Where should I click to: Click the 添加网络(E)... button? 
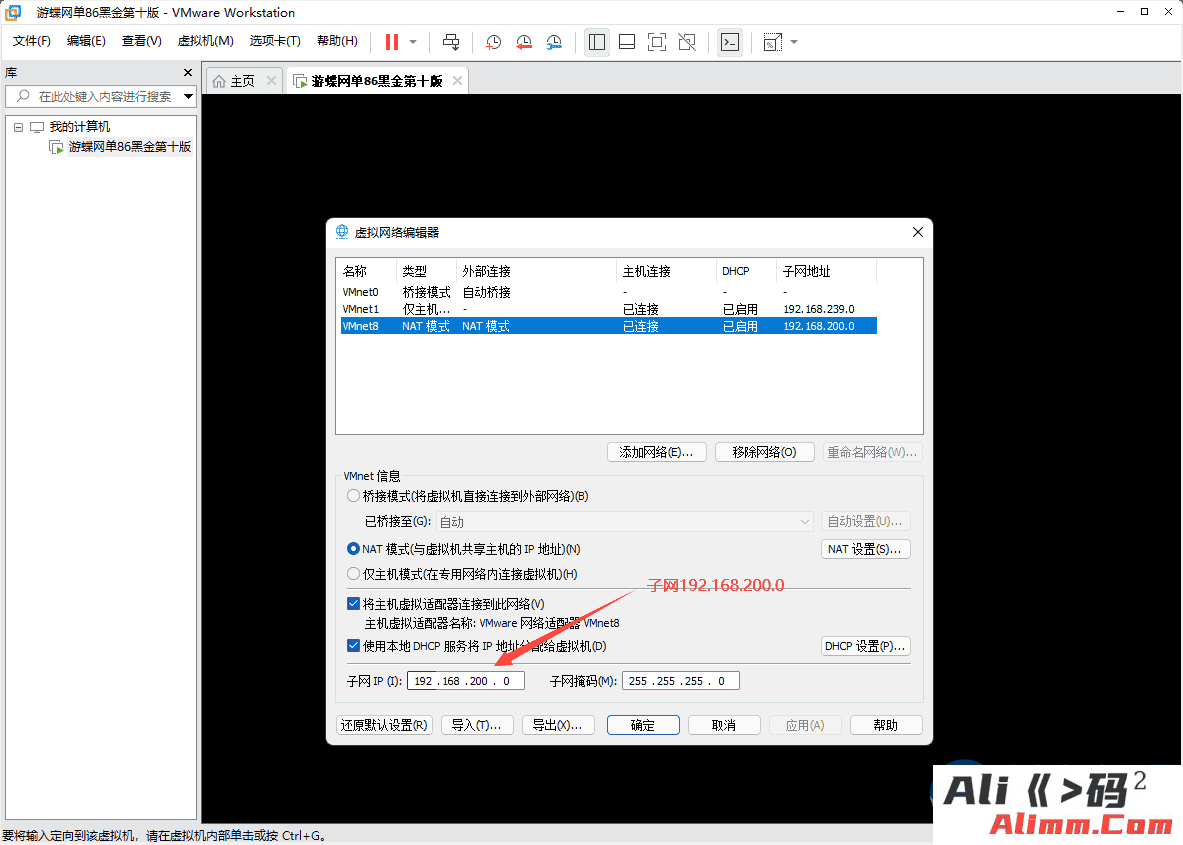[x=656, y=452]
